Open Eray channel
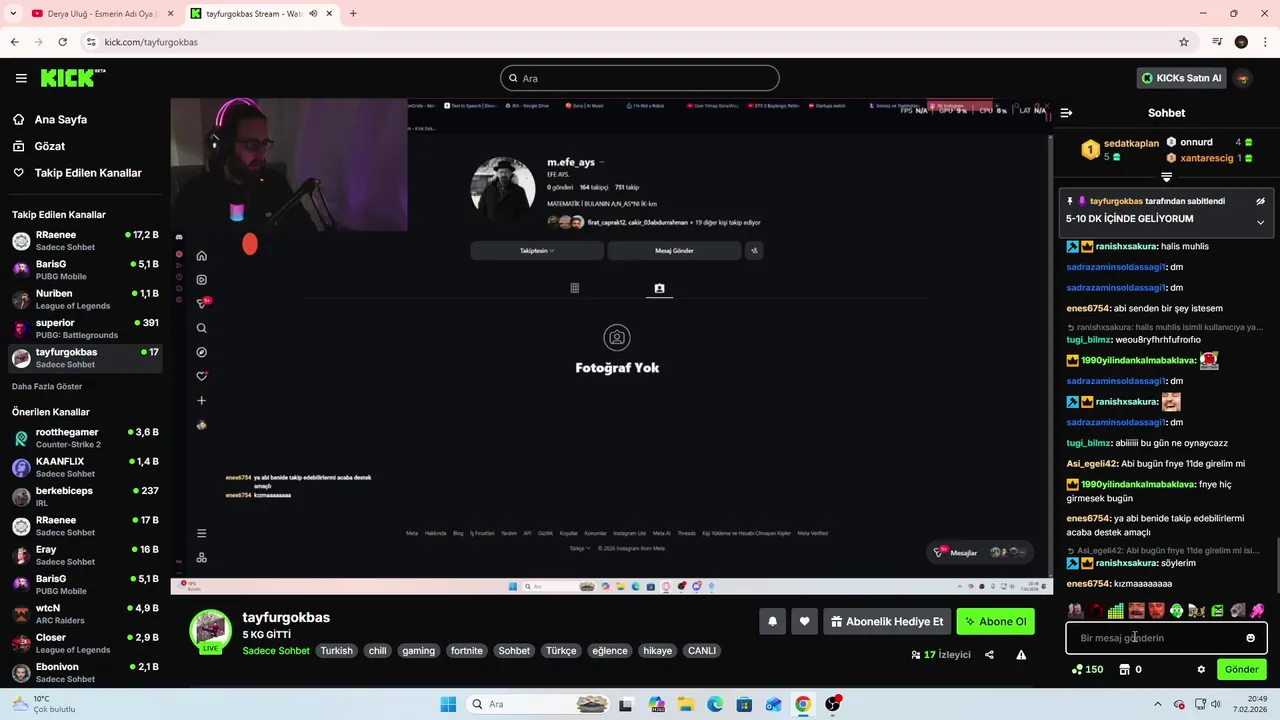Viewport: 1280px width, 720px height. (x=85, y=555)
